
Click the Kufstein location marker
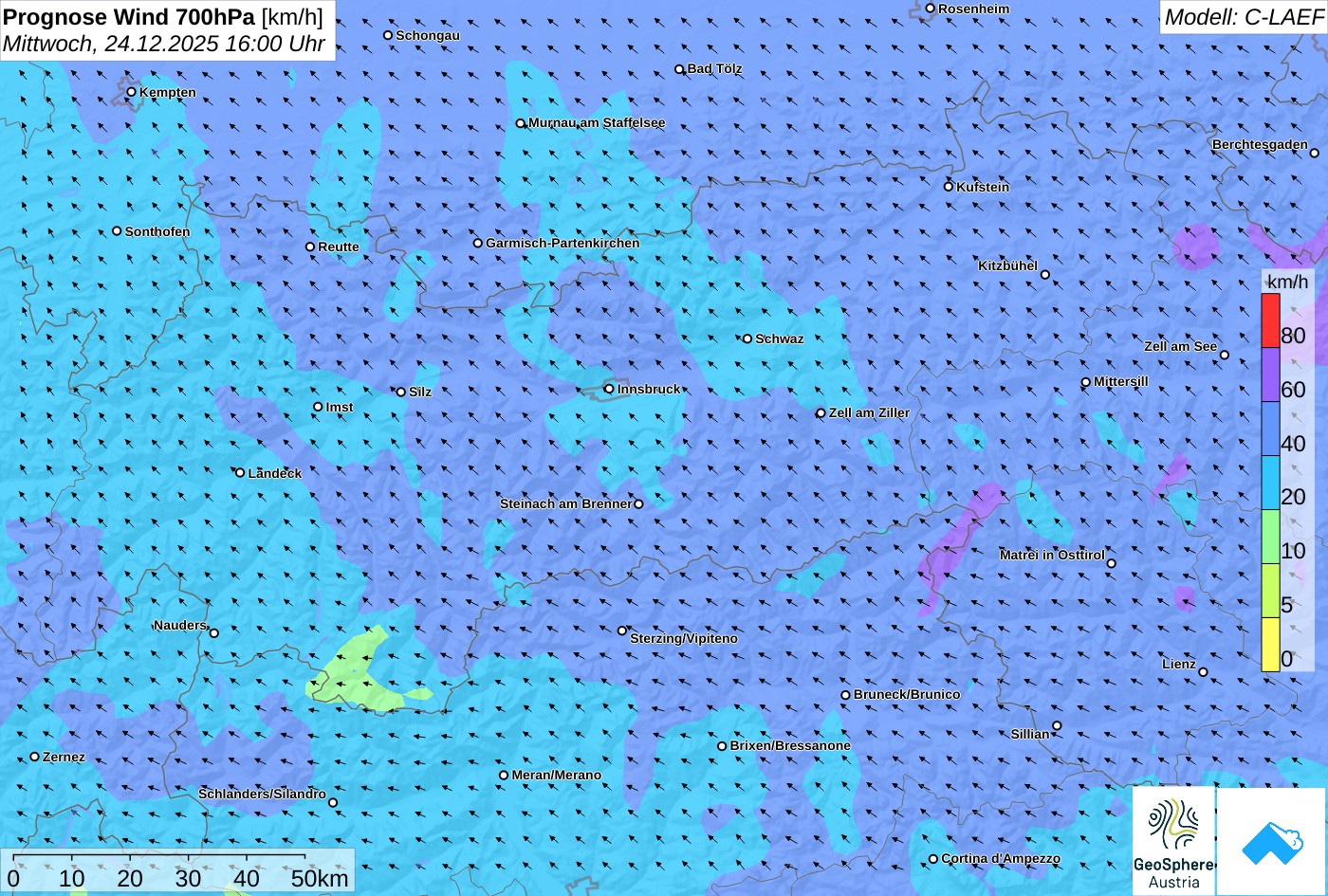pyautogui.click(x=949, y=187)
